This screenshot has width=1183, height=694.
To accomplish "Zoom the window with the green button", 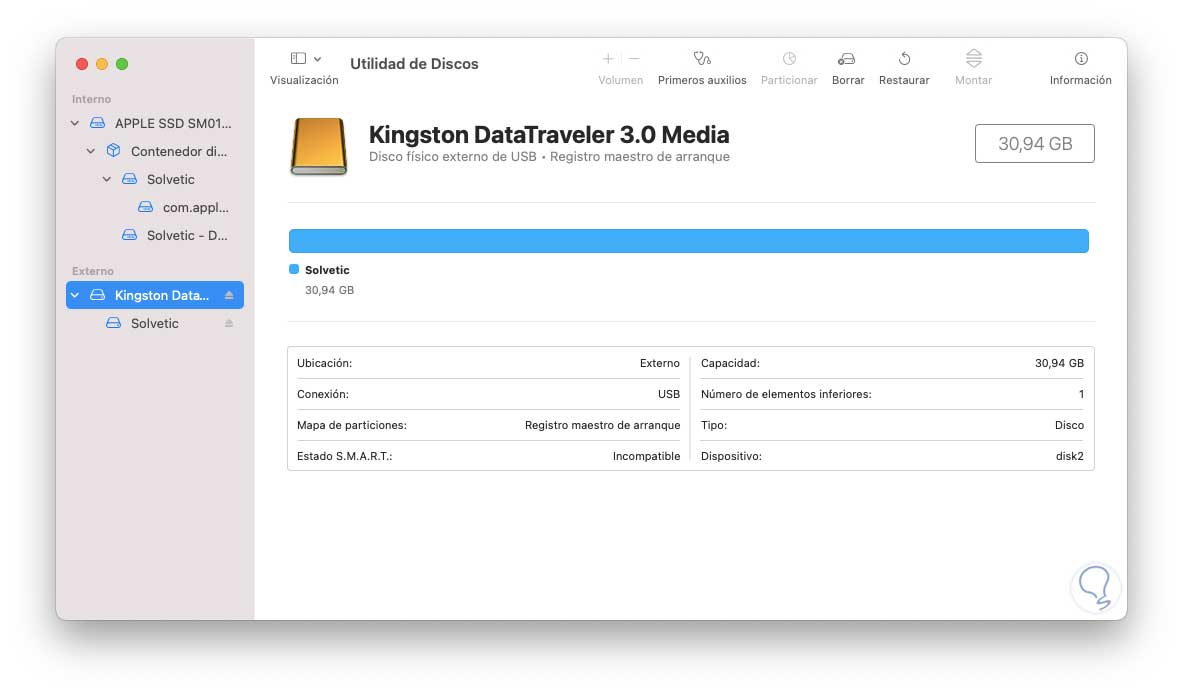I will (122, 64).
